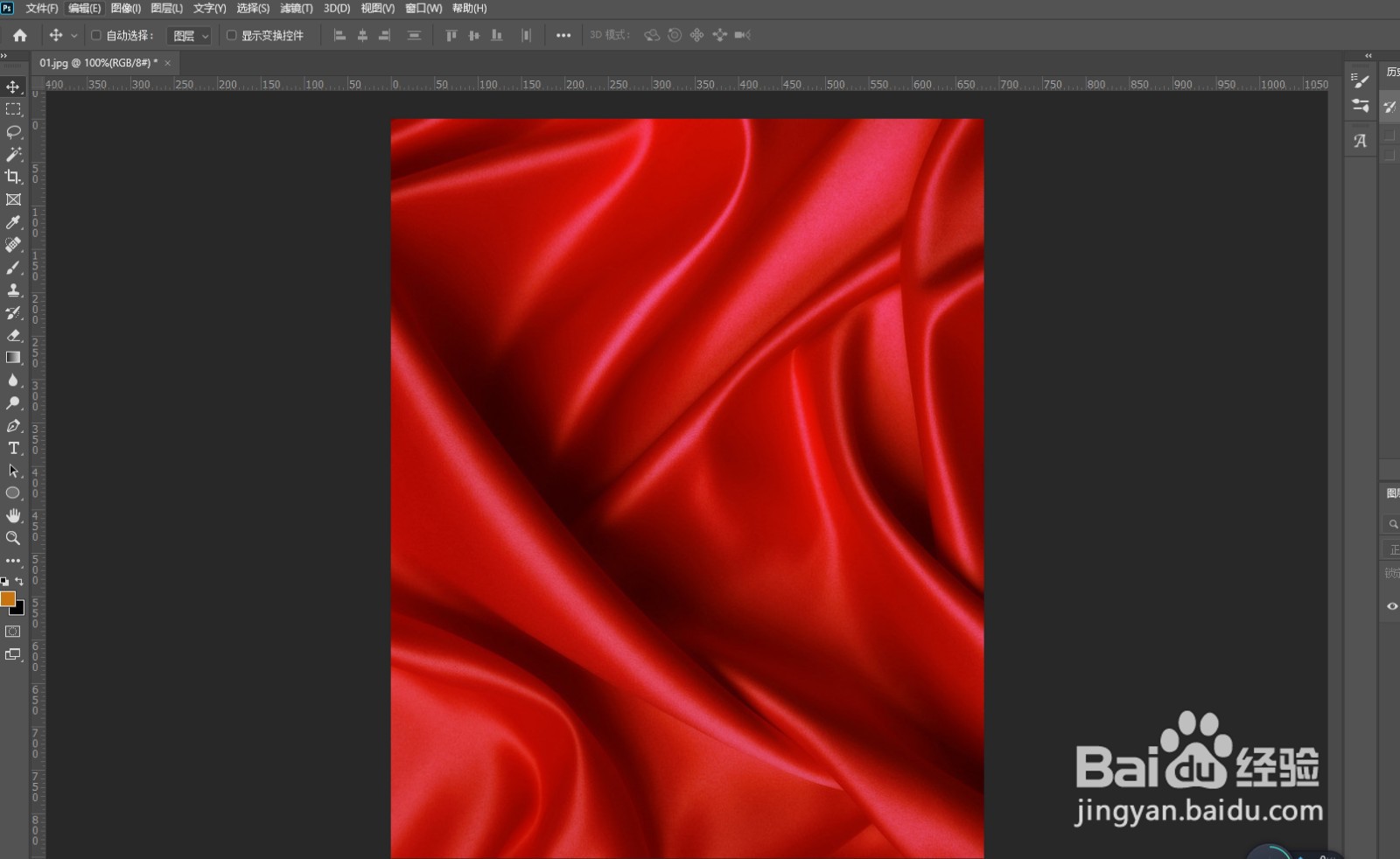Toggle Quick Mask mode
This screenshot has width=1400, height=859.
pos(13,632)
